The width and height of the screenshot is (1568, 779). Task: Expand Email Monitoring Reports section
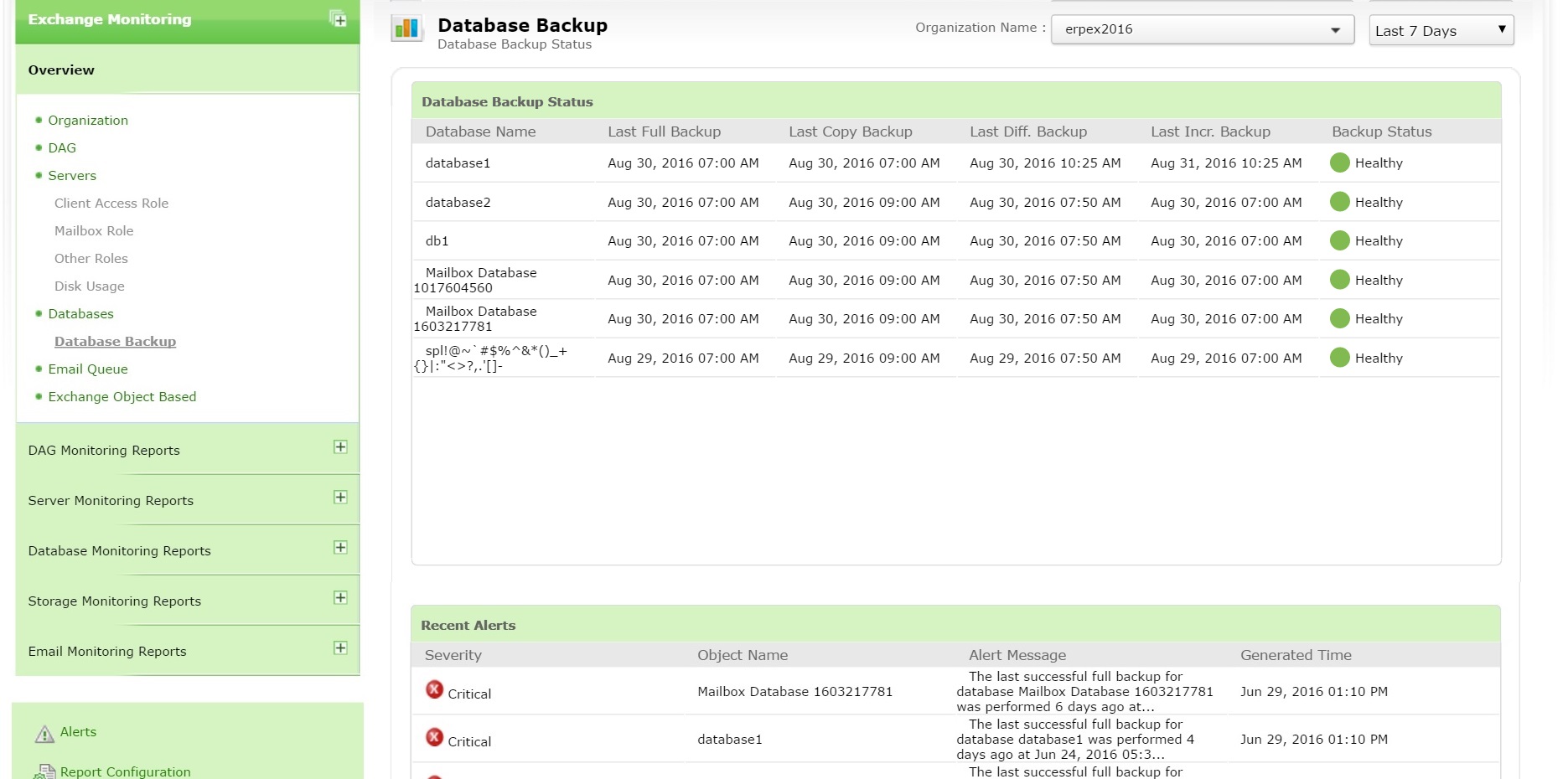340,648
